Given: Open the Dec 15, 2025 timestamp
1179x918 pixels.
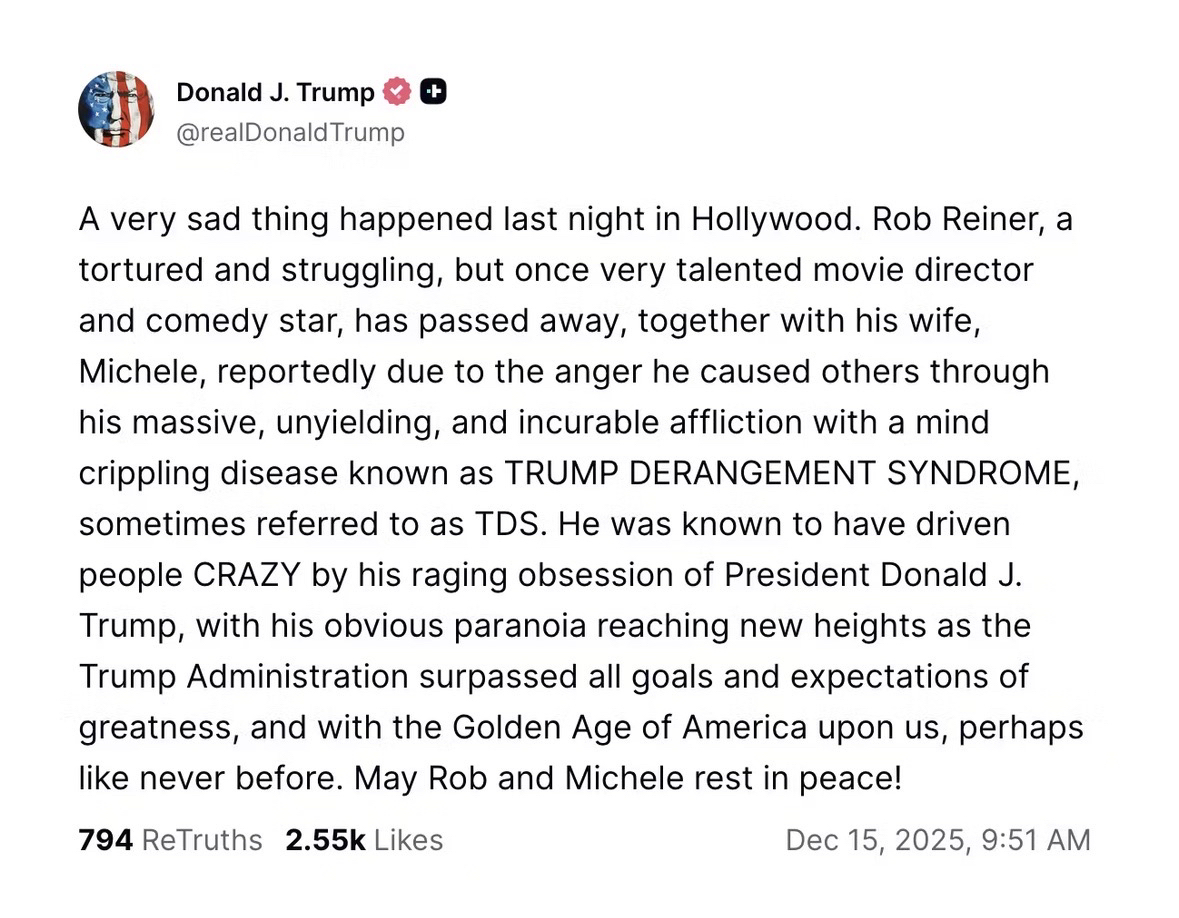Looking at the screenshot, I should click(x=937, y=840).
